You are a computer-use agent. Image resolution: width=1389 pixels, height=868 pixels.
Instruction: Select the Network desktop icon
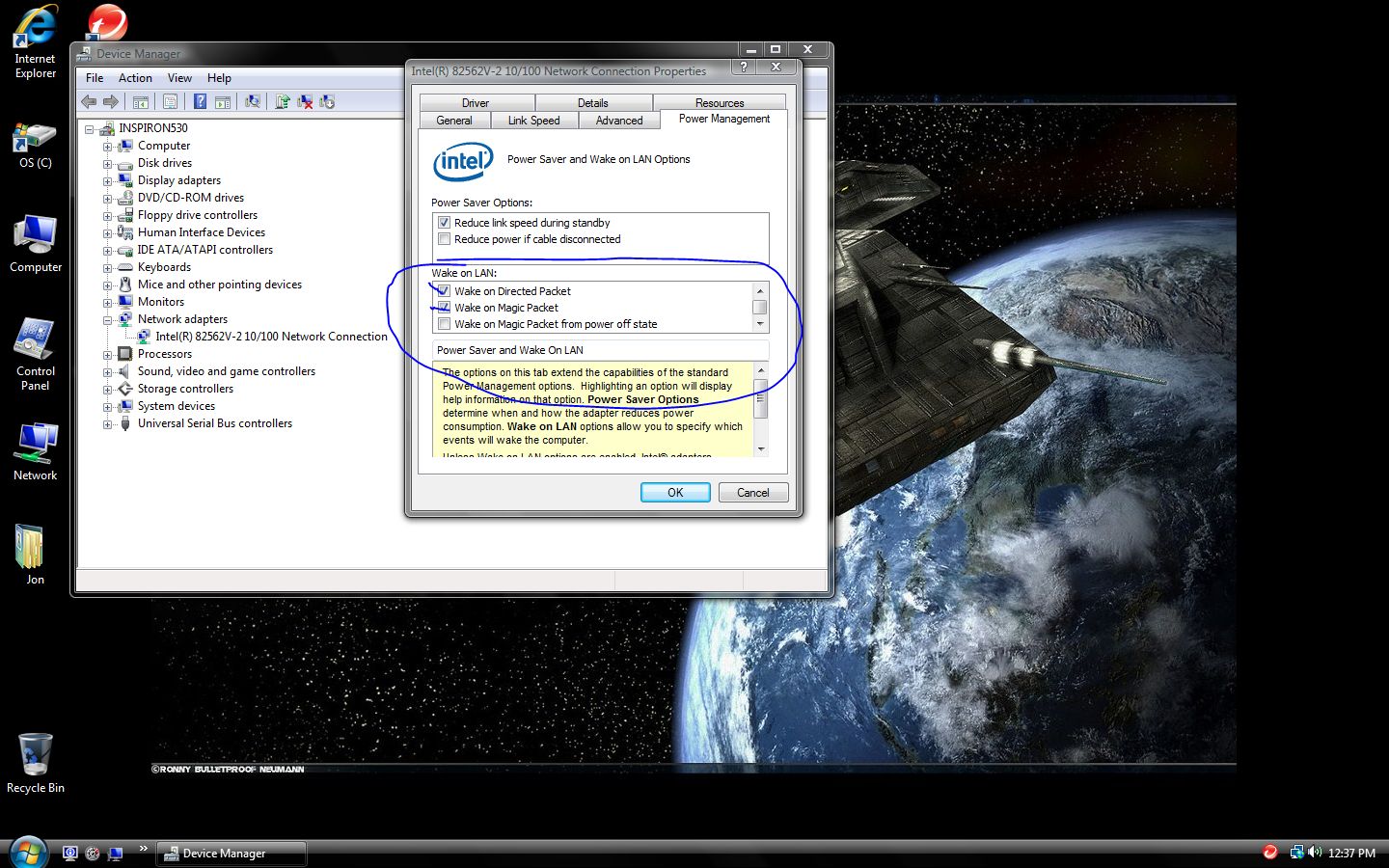(x=36, y=451)
